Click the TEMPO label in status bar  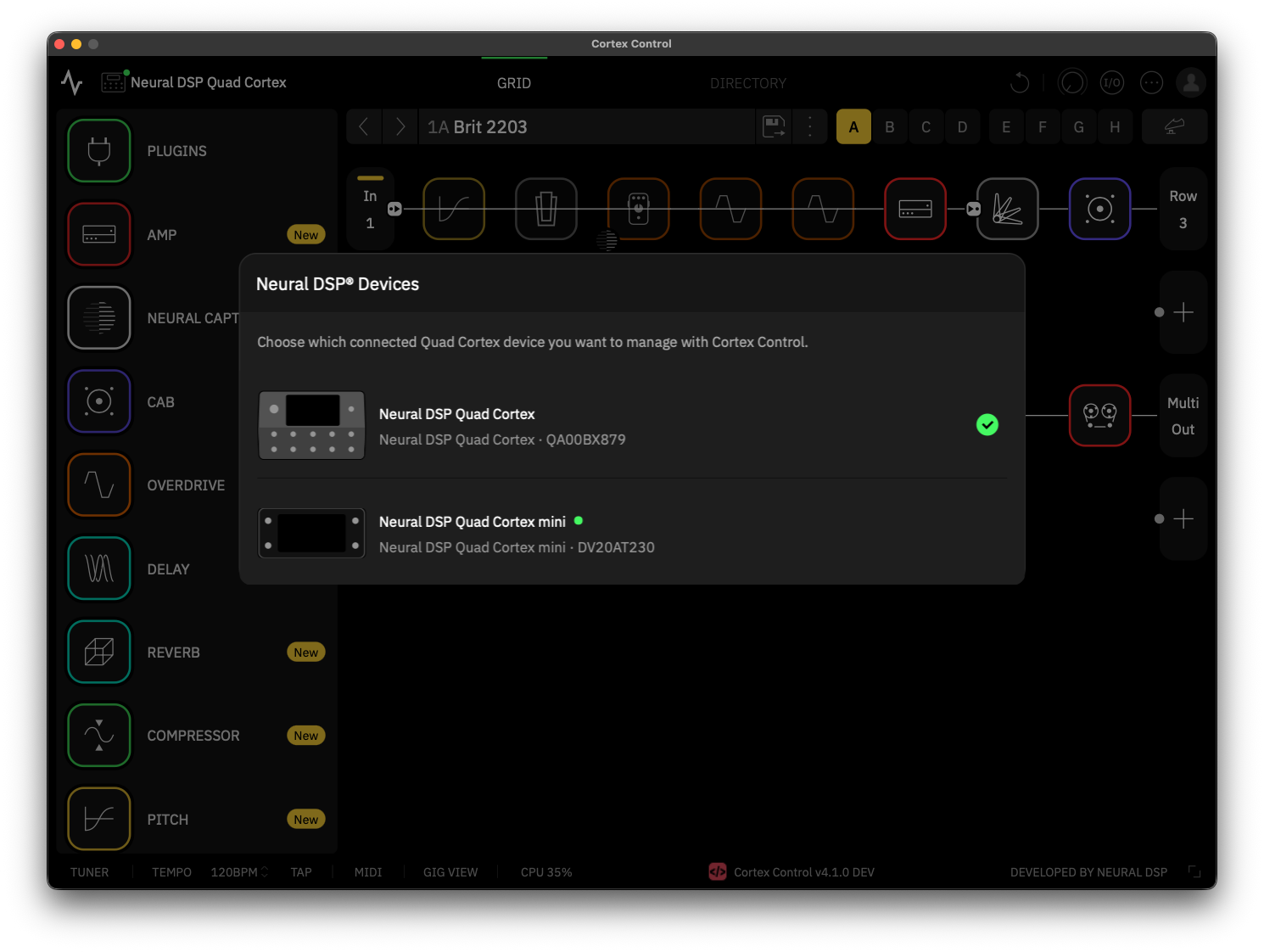[x=171, y=872]
